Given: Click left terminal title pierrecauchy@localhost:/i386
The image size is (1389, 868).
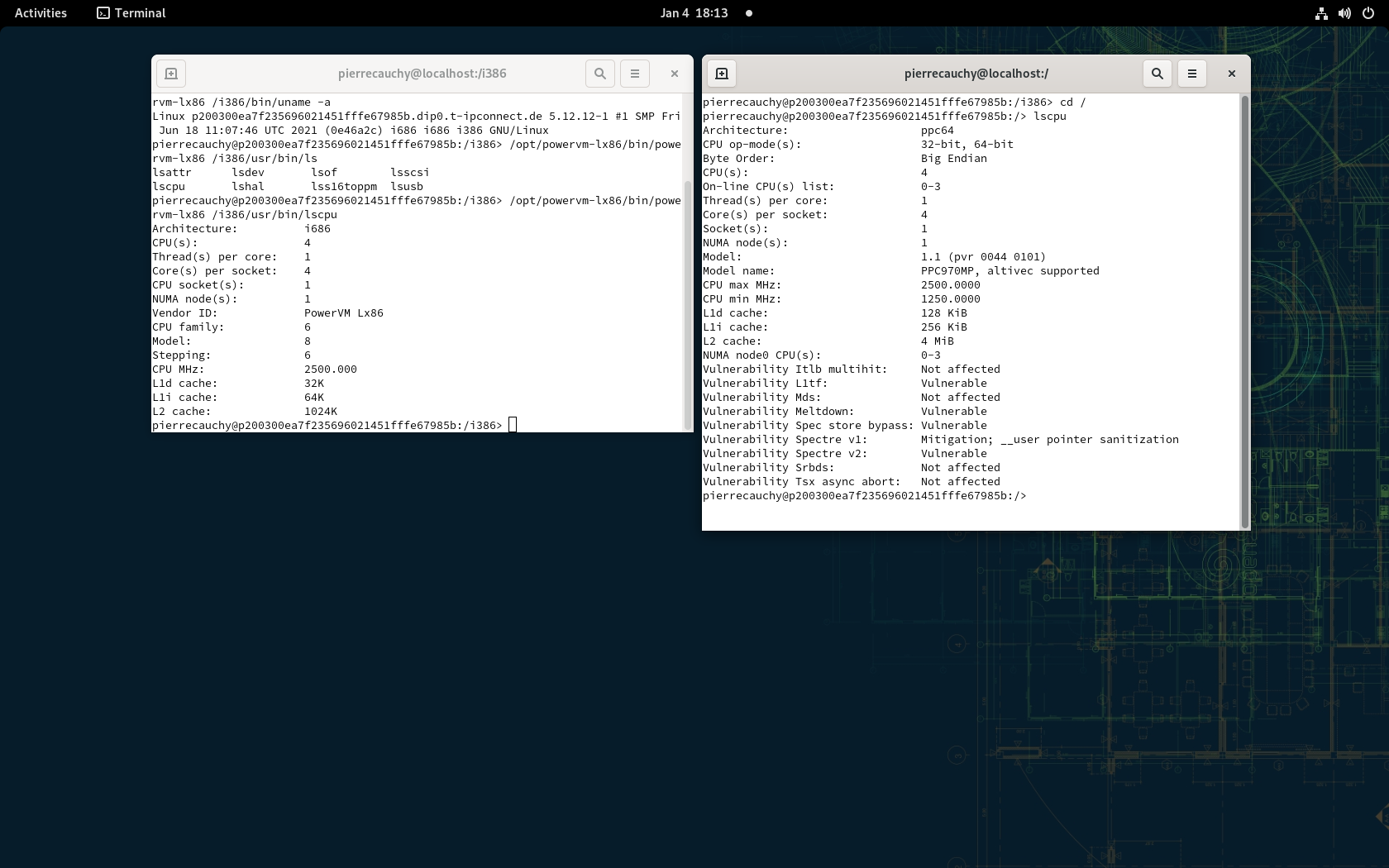Looking at the screenshot, I should point(422,74).
